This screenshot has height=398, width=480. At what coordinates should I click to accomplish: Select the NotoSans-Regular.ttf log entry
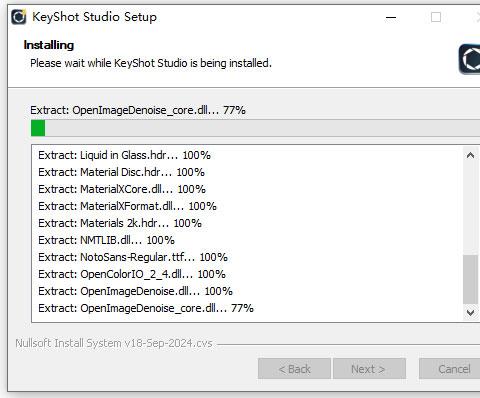coord(133,257)
